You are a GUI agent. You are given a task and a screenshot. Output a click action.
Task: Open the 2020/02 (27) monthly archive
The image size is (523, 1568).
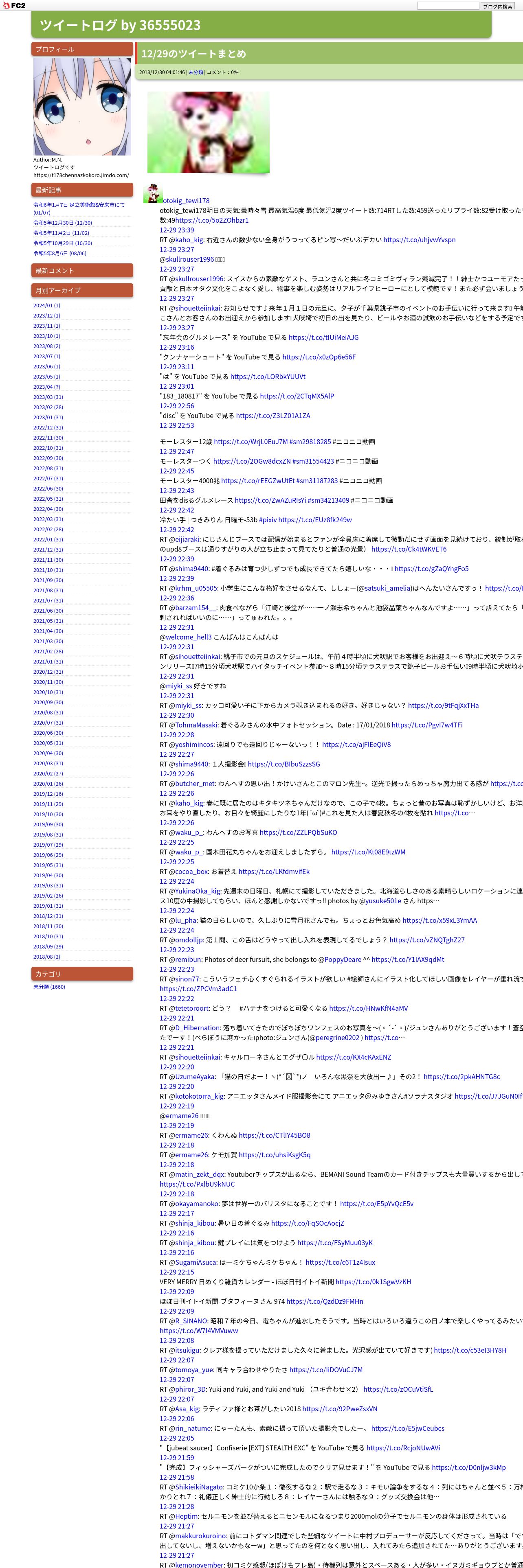[x=48, y=774]
